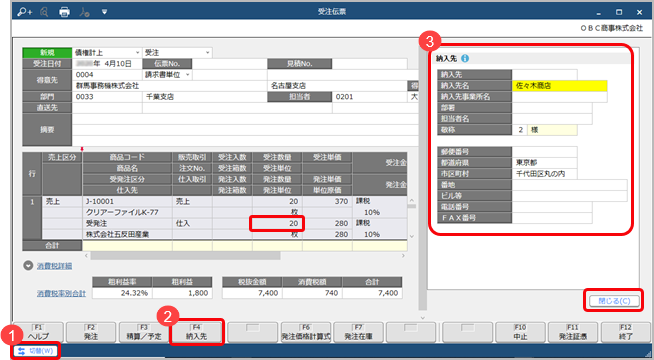Click the F6 発注価格計算式 function key
This screenshot has width=654, height=360.
(x=306, y=332)
